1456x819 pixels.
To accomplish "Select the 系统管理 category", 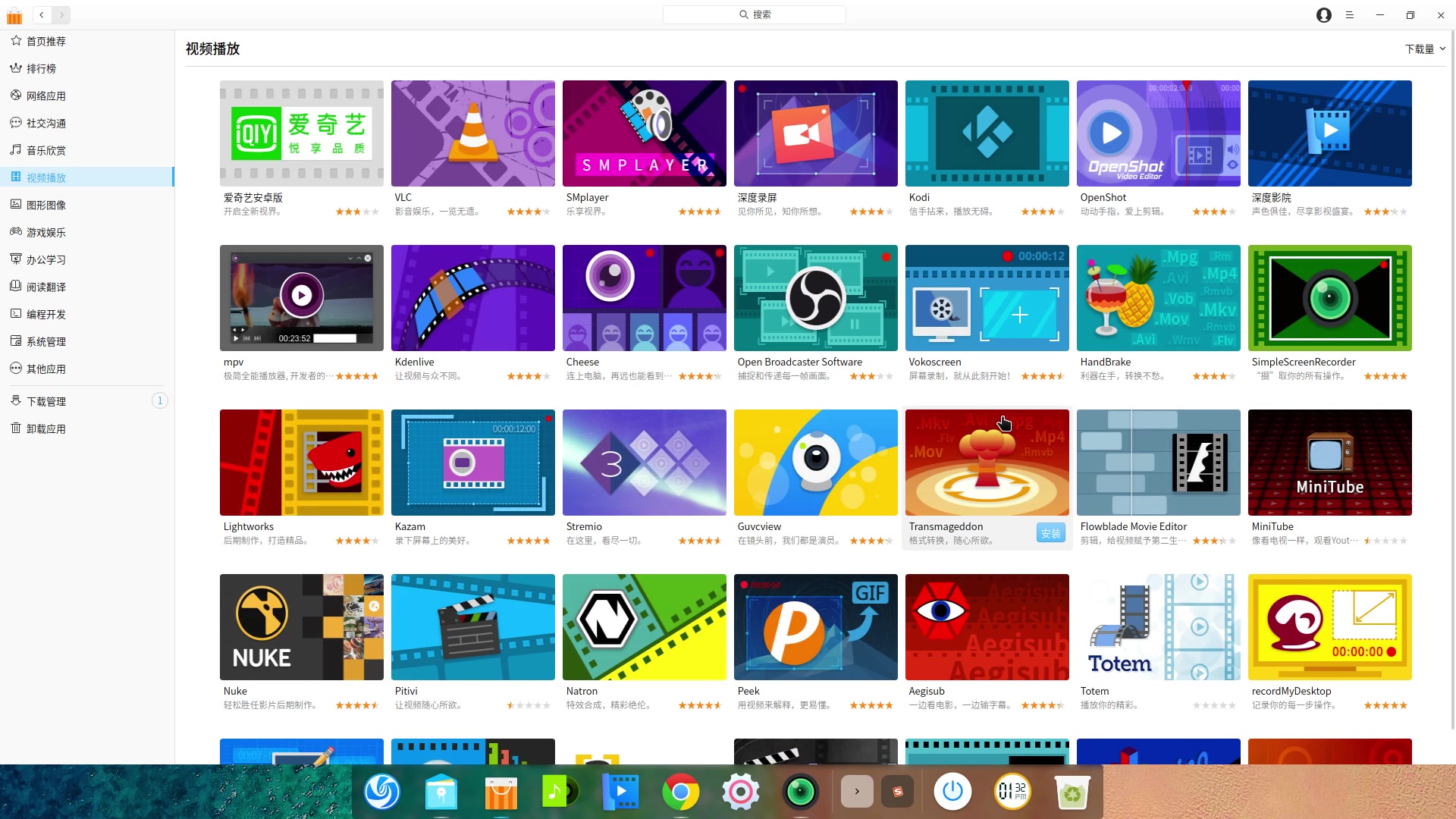I will [87, 341].
